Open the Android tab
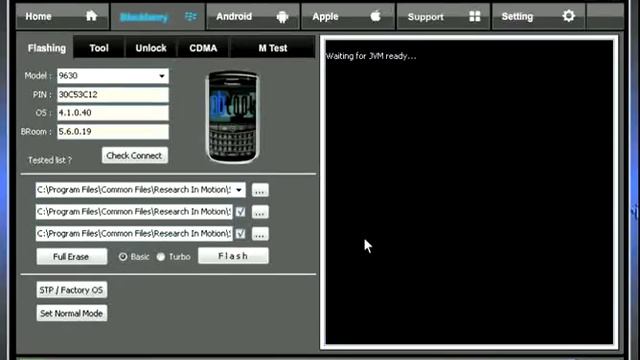The width and height of the screenshot is (640, 360). coord(253,16)
